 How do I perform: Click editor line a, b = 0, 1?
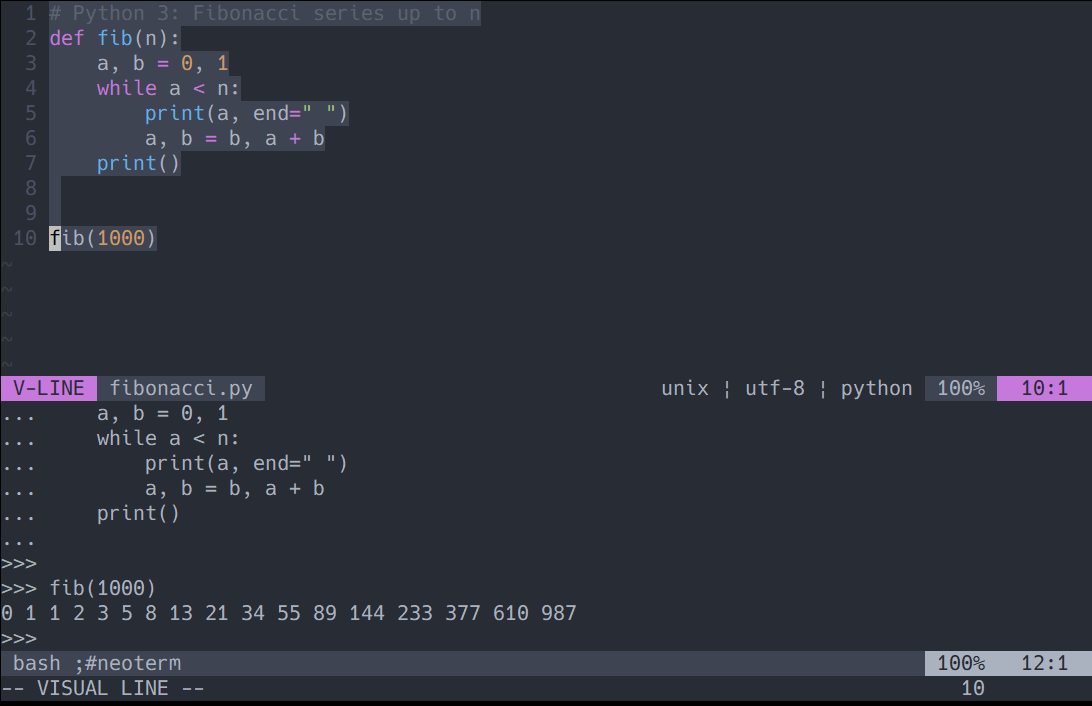[x=162, y=63]
